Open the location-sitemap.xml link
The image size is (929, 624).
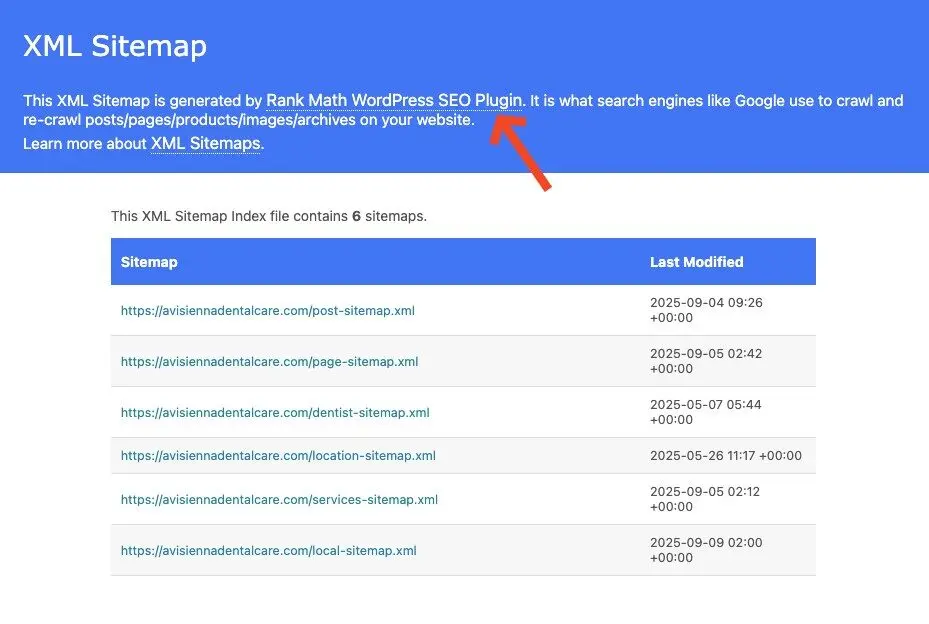pos(278,456)
